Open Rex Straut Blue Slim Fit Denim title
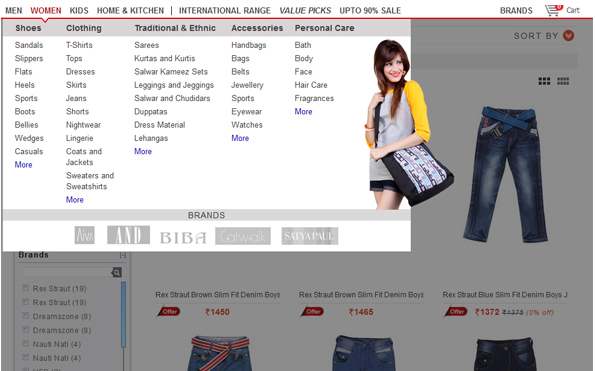Image resolution: width=595 pixels, height=371 pixels. click(505, 295)
